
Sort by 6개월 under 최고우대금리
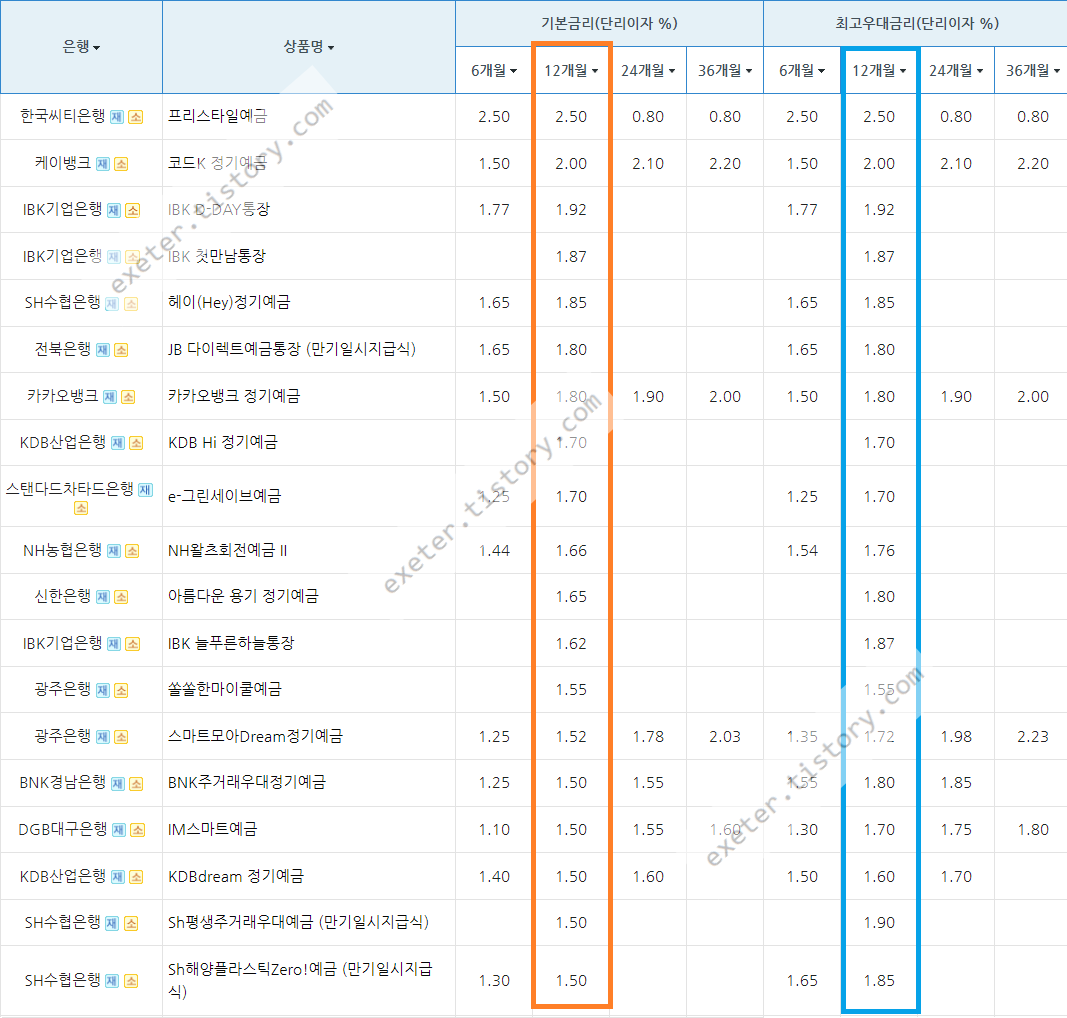click(802, 70)
